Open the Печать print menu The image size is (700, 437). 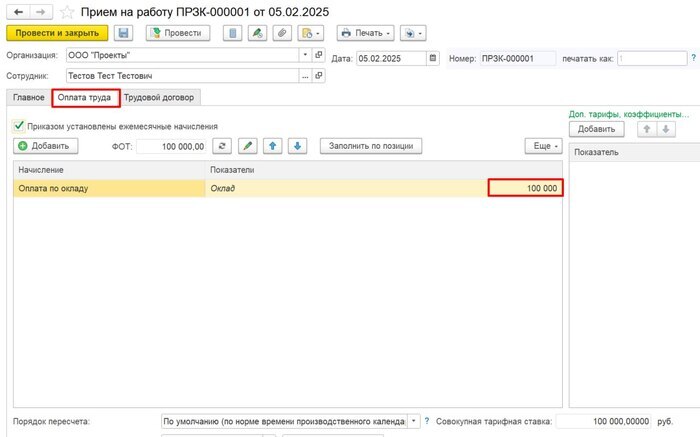click(365, 33)
